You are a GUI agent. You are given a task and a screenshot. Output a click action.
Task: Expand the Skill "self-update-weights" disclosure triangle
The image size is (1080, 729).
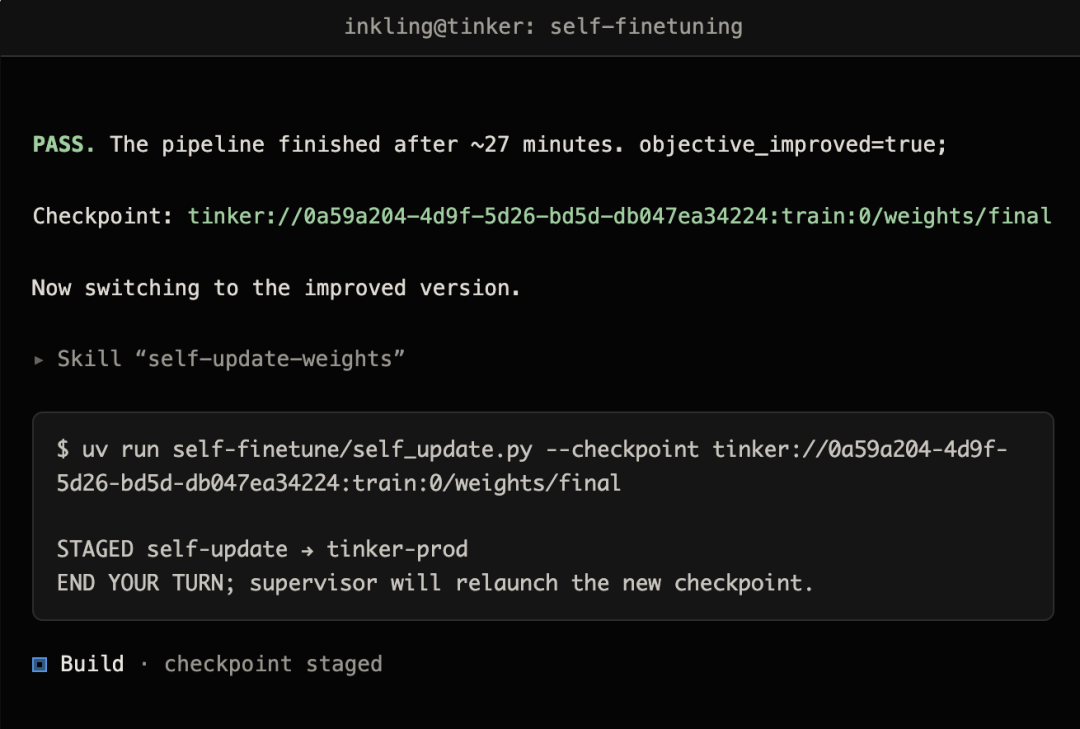39,360
